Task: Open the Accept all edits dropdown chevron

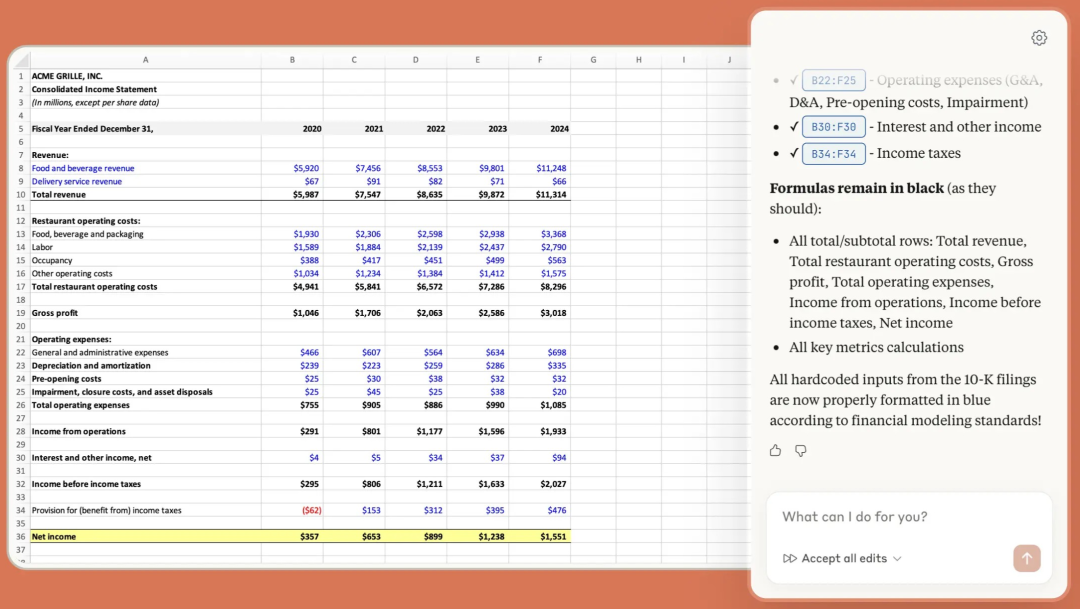Action: pos(897,559)
